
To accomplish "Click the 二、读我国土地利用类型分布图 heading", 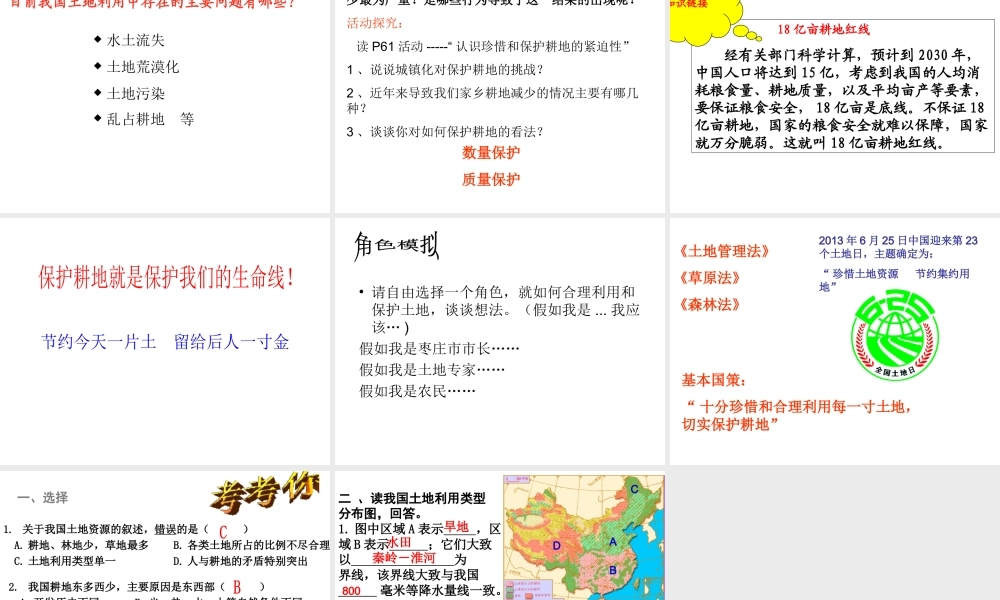I will (x=413, y=506).
